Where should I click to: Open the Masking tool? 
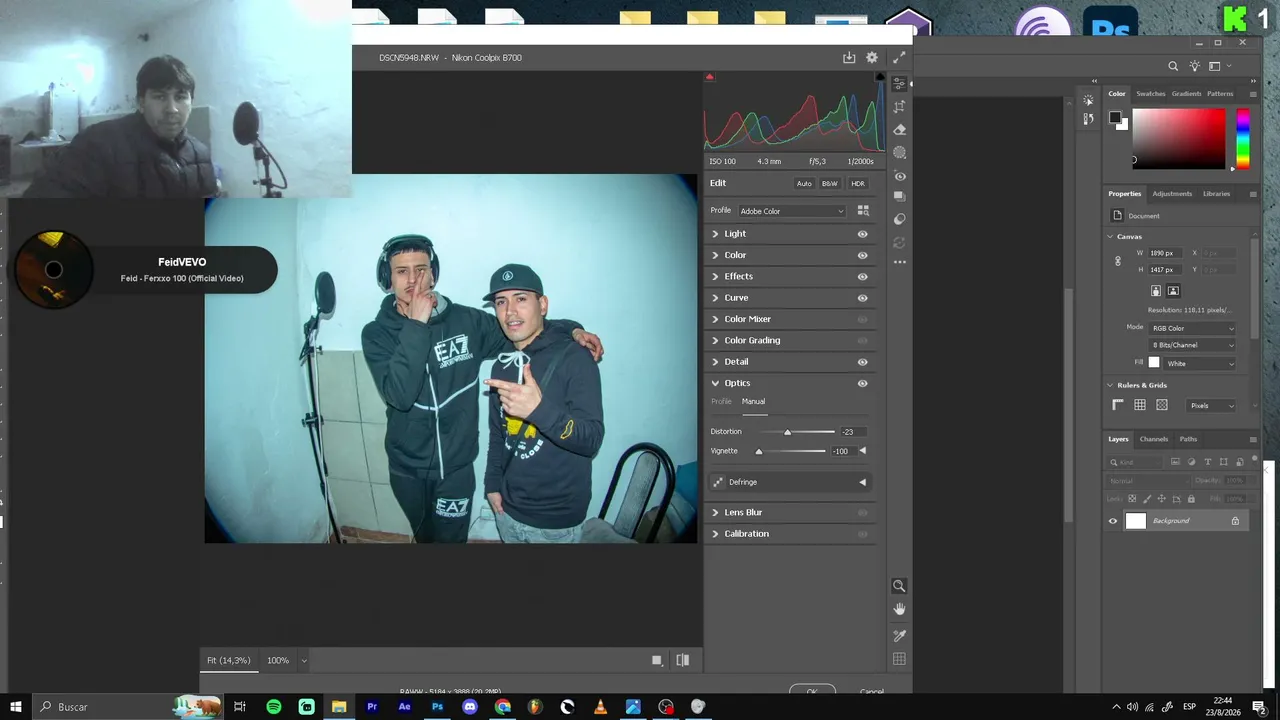point(899,153)
